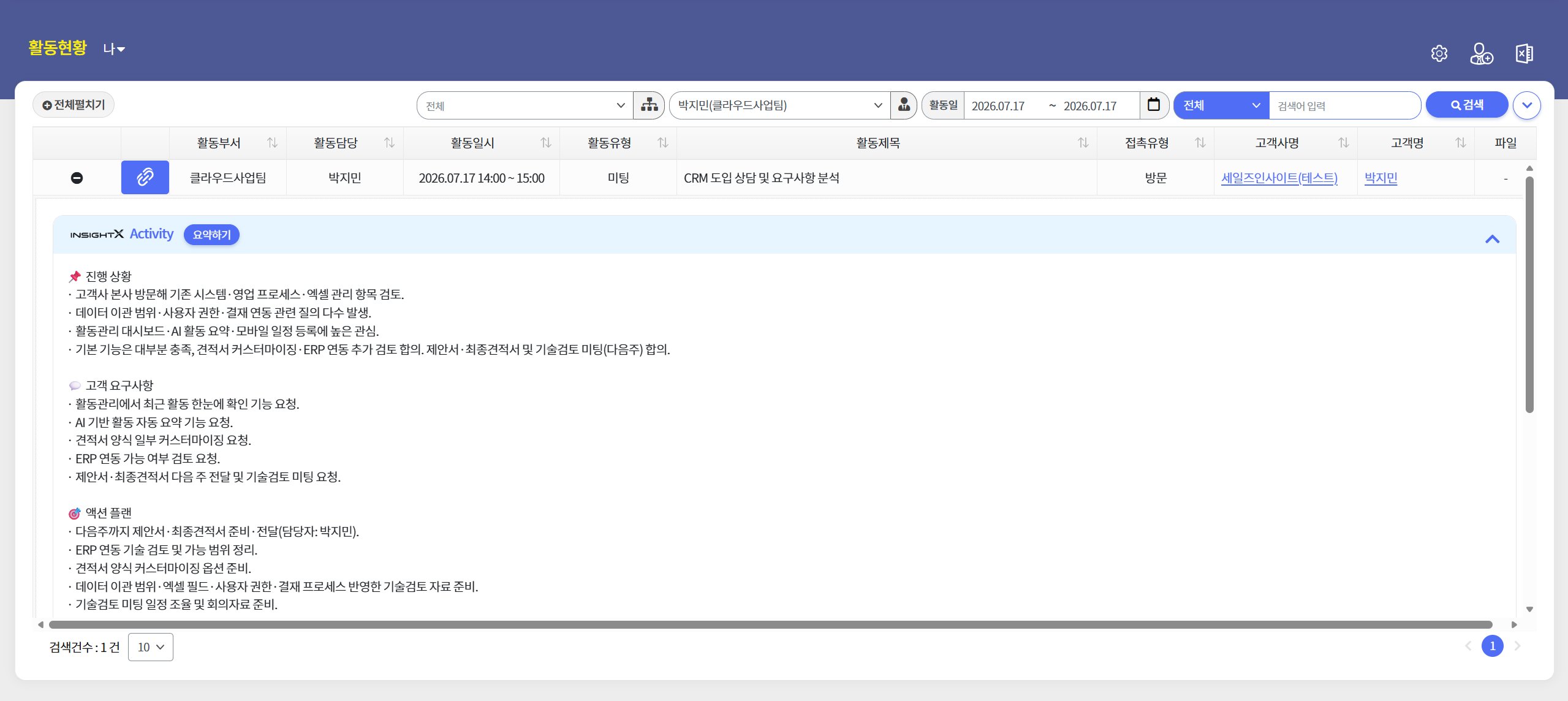Sort by 활동유형 column arrows
The image size is (1568, 701).
click(x=662, y=143)
